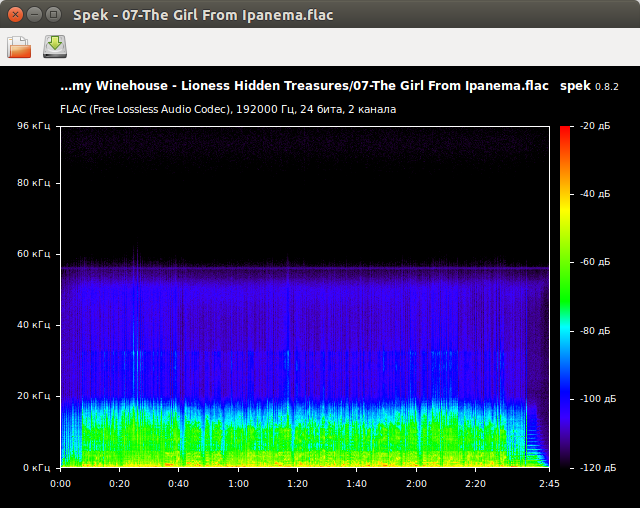
Task: Click the 2:45 end time marker
Action: tap(548, 484)
